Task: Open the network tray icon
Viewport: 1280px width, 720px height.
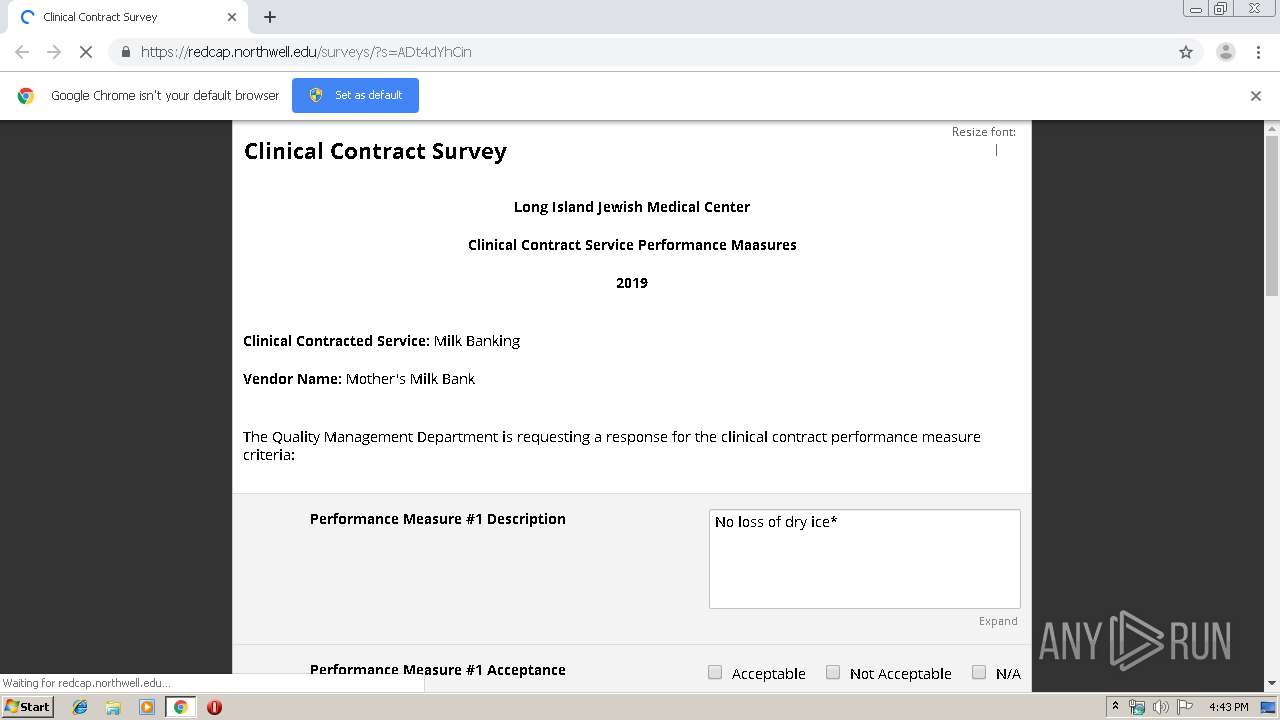Action: (x=1137, y=707)
